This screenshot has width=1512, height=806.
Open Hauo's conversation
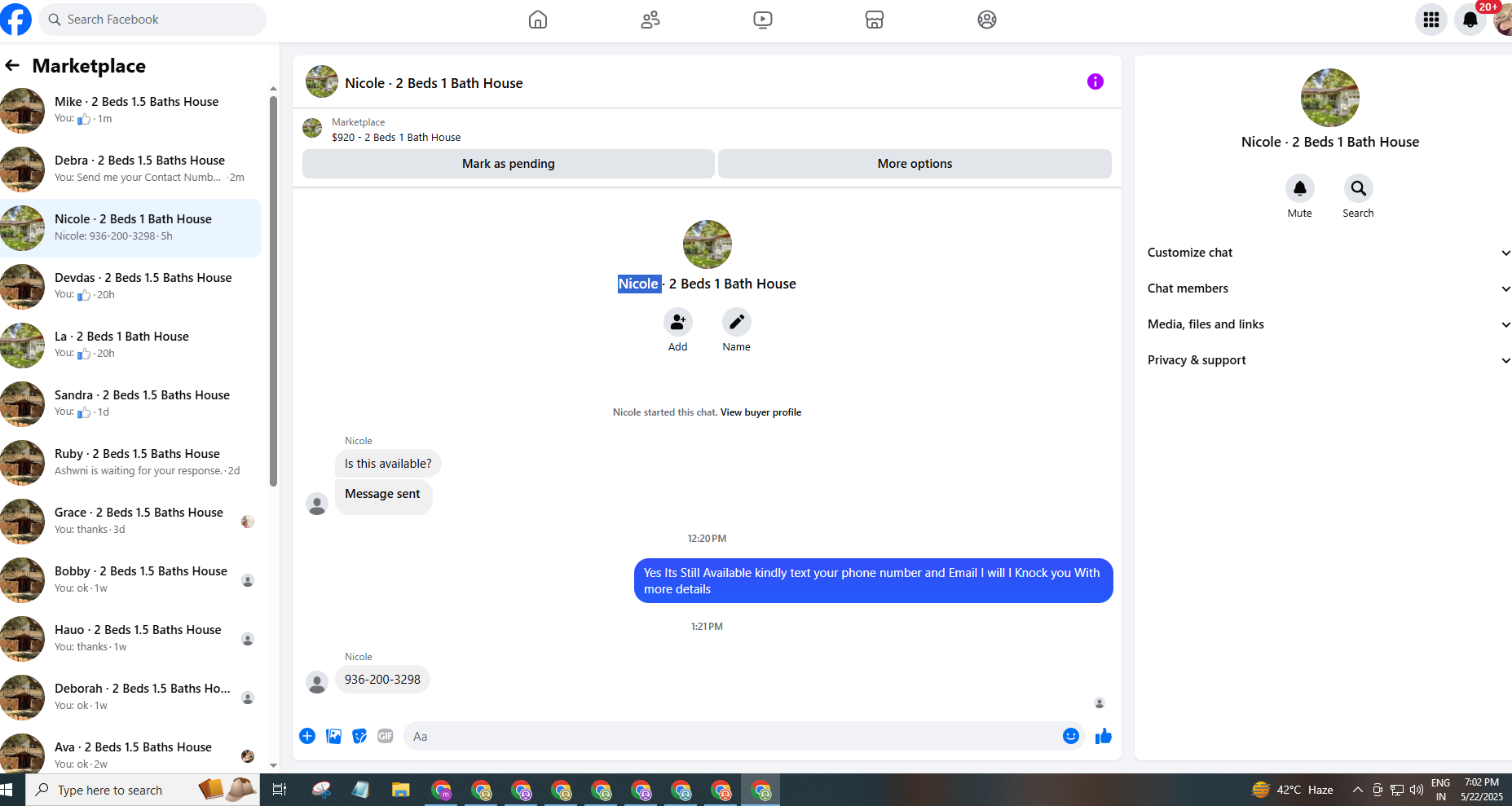click(130, 639)
